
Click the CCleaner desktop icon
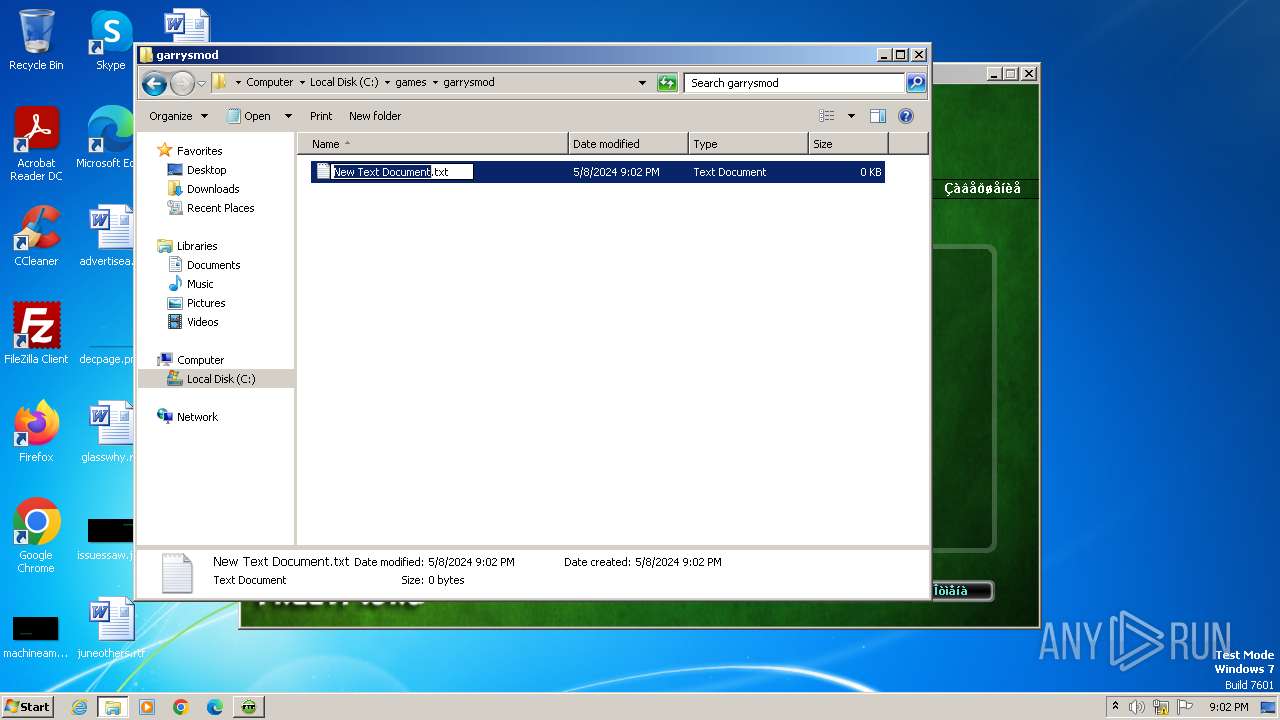tap(36, 236)
